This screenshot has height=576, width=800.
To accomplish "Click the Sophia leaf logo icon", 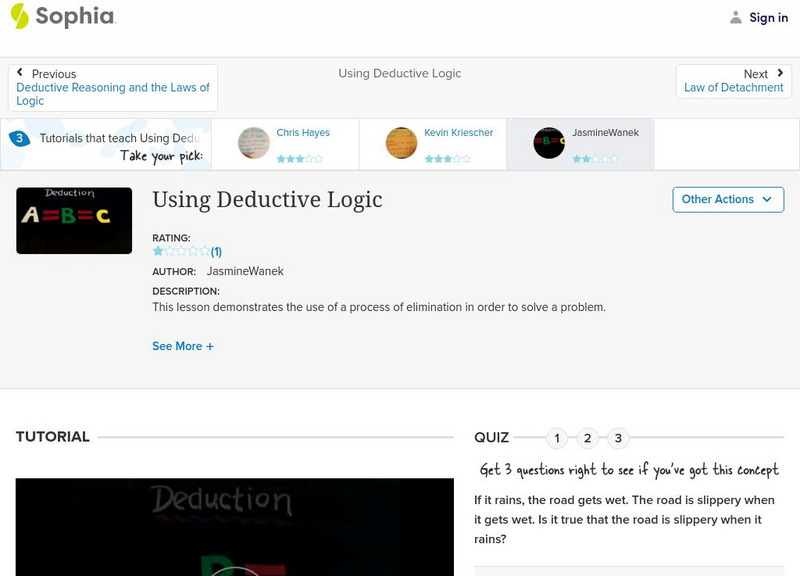I will (x=19, y=17).
